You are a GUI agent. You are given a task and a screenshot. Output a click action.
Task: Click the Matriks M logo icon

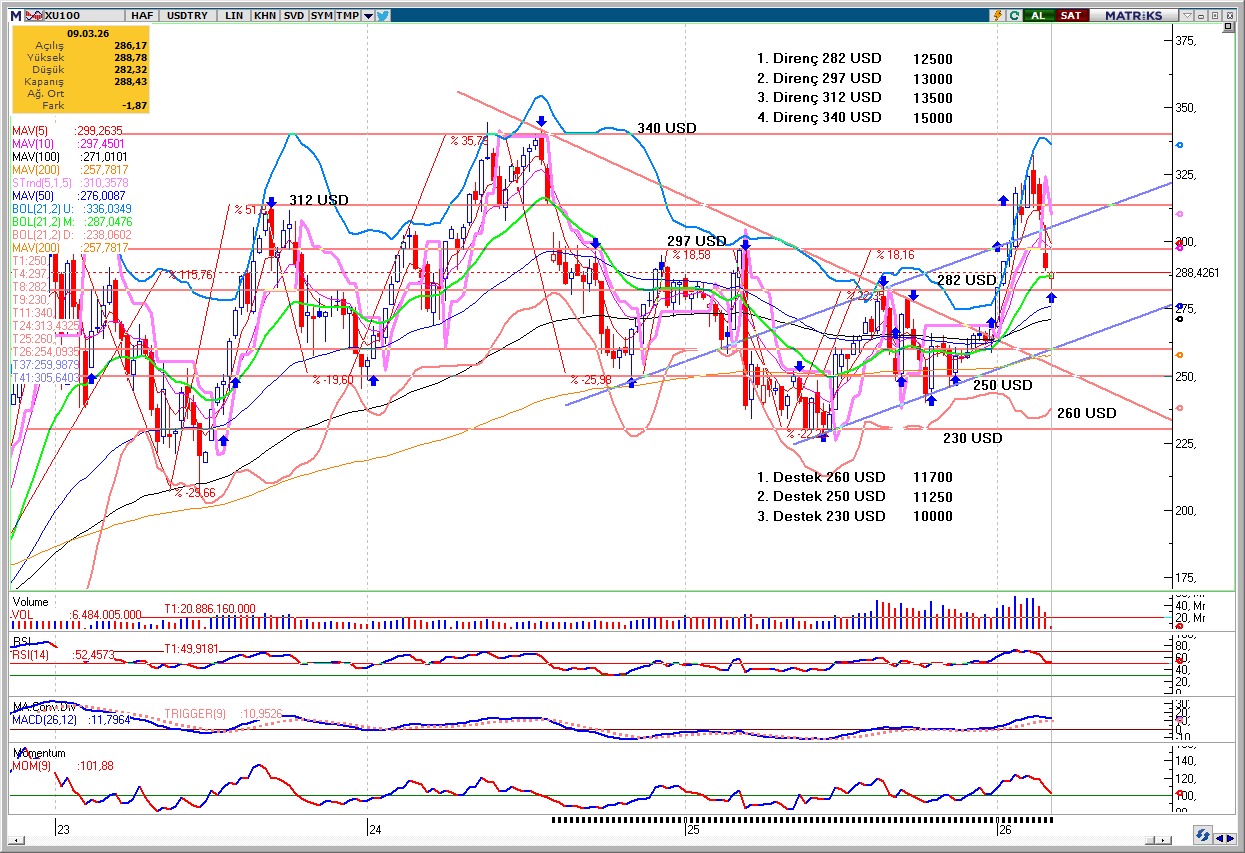click(x=15, y=16)
